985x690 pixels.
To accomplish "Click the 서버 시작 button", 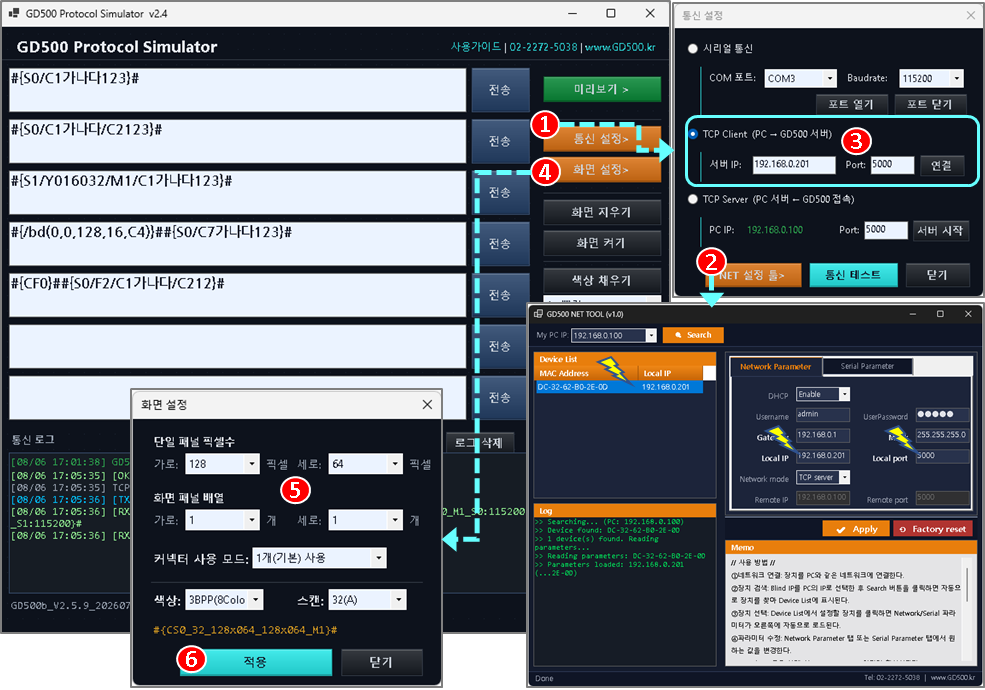I will click(940, 231).
